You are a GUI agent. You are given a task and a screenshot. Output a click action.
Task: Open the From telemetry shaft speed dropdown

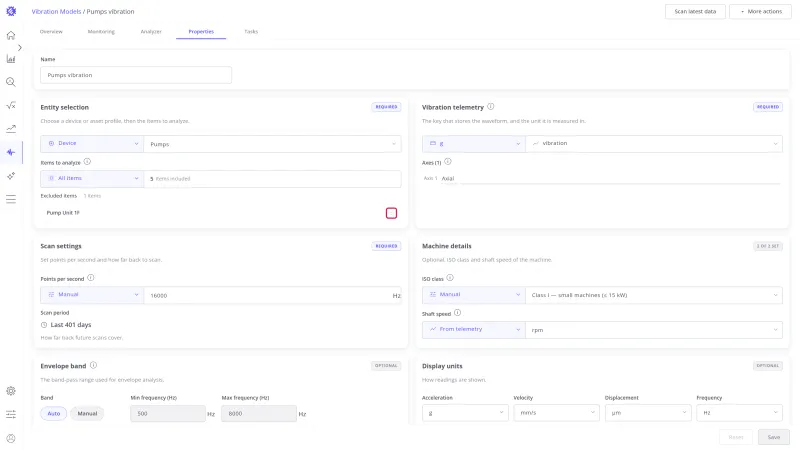(473, 330)
